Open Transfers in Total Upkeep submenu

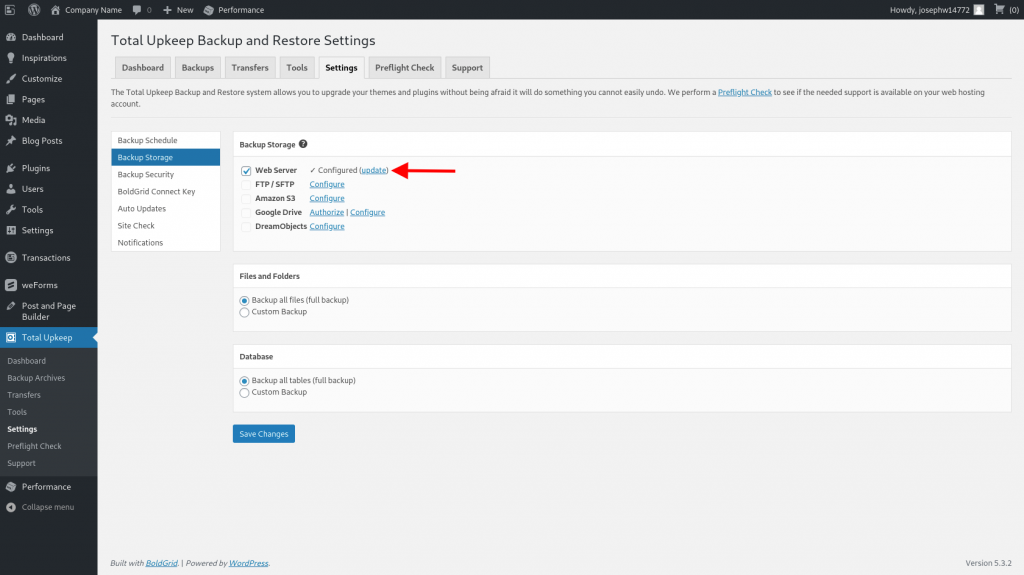[24, 395]
